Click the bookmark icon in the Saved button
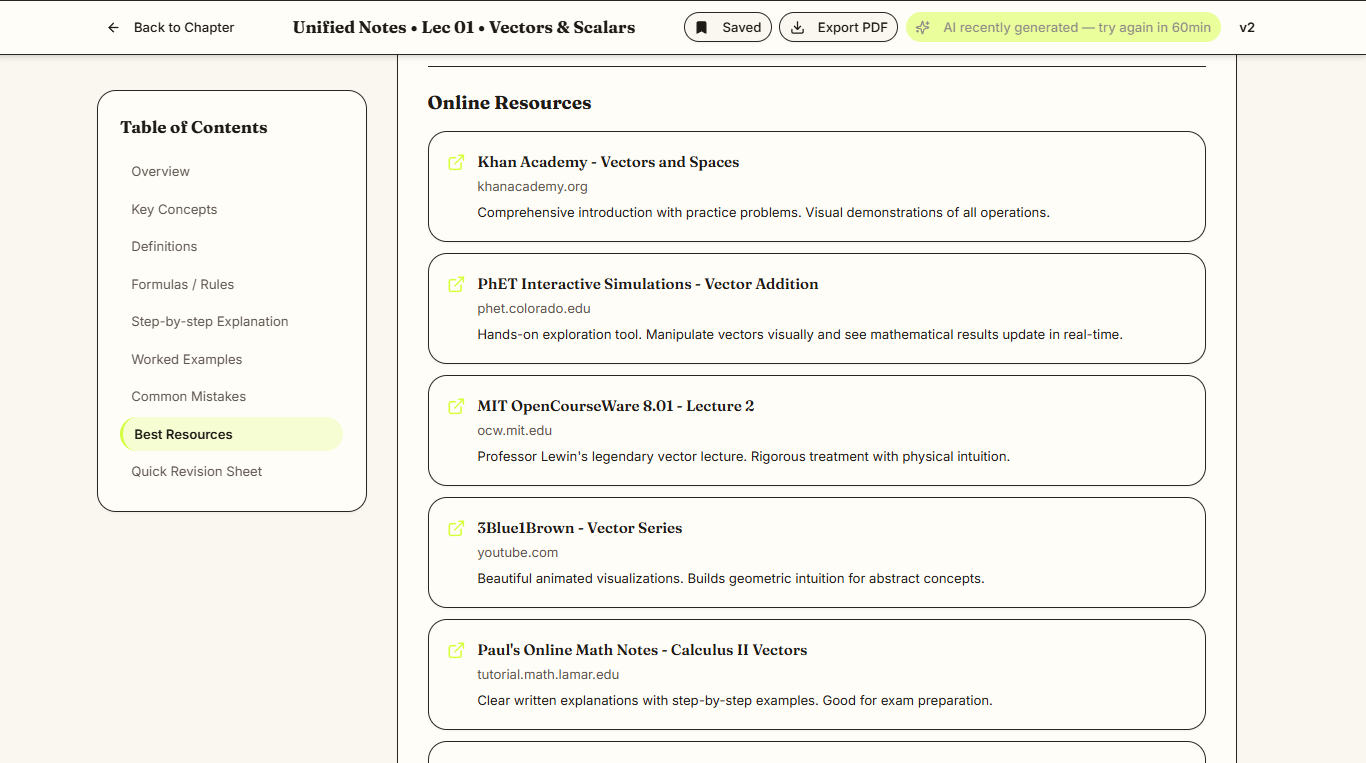1366x763 pixels. [702, 28]
